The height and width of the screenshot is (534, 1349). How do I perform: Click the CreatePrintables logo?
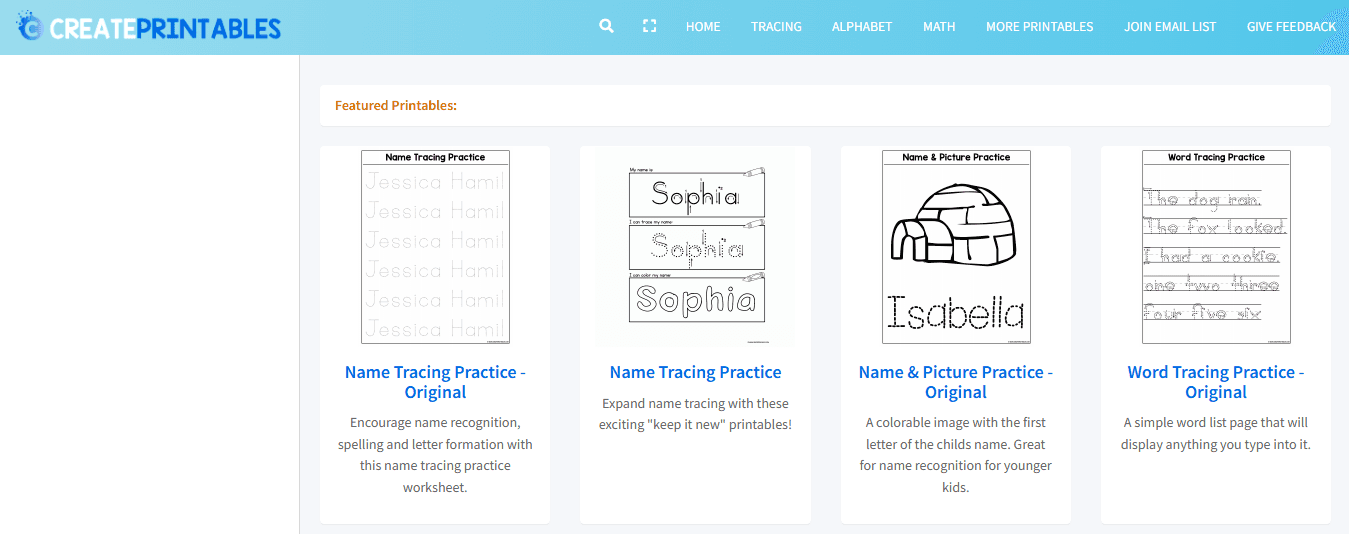(149, 27)
